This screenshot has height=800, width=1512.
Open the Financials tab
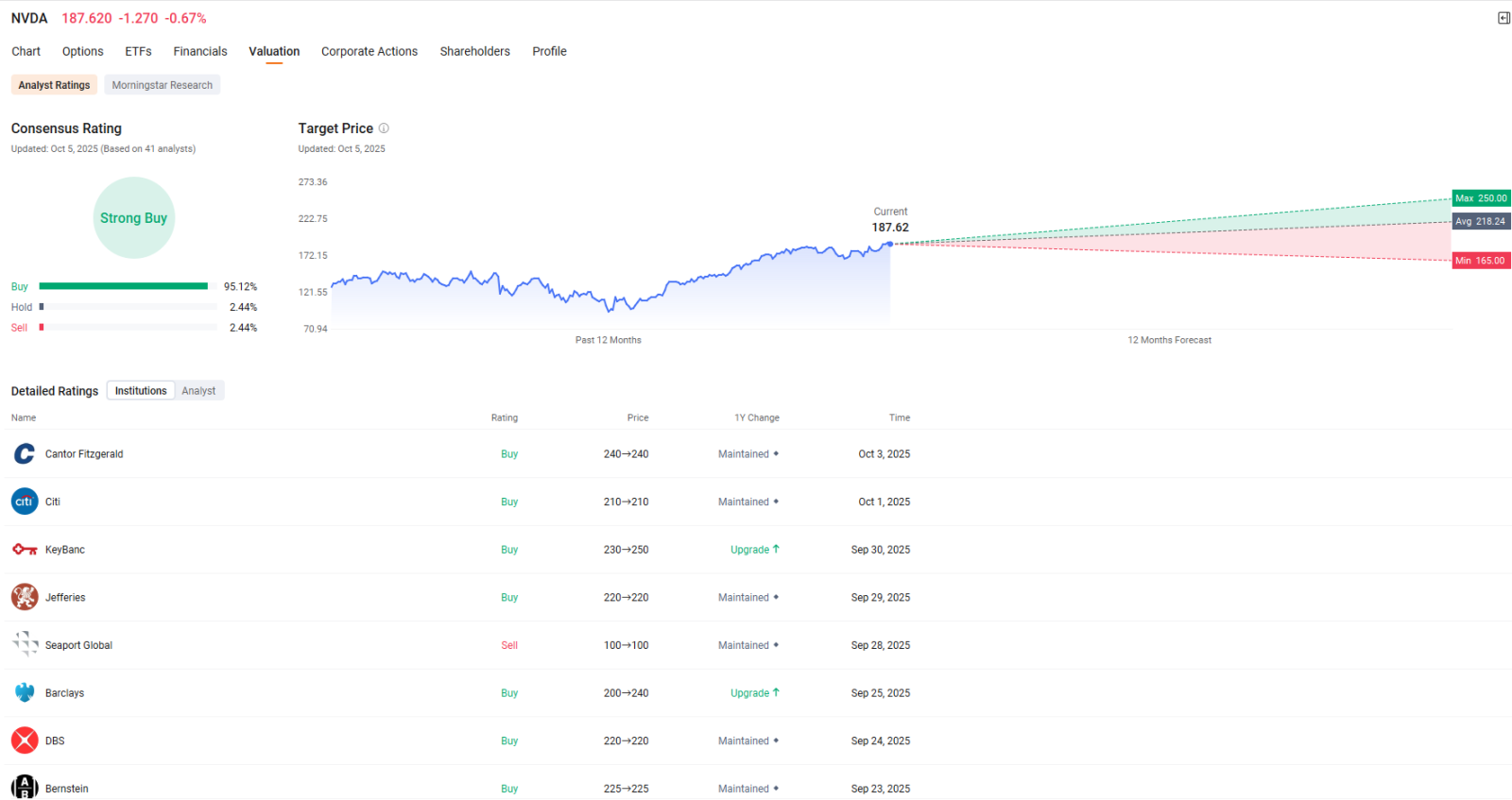200,52
